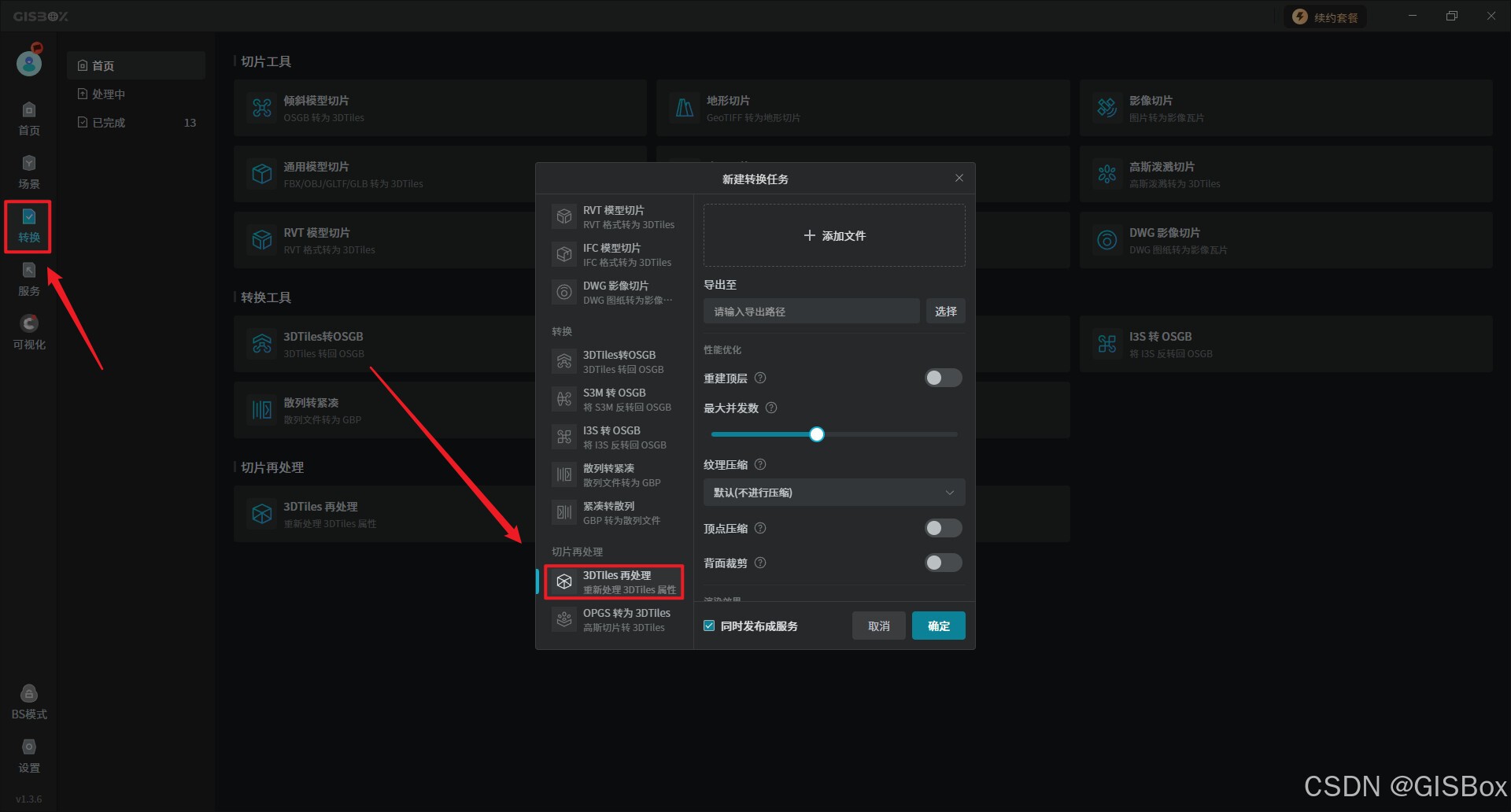Select 紧凑转散列 in dialog list
Viewport: 1511px width, 812px height.
[x=614, y=512]
